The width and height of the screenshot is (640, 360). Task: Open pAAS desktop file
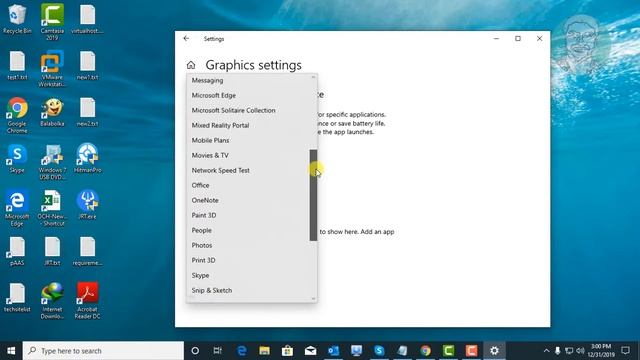(17, 251)
